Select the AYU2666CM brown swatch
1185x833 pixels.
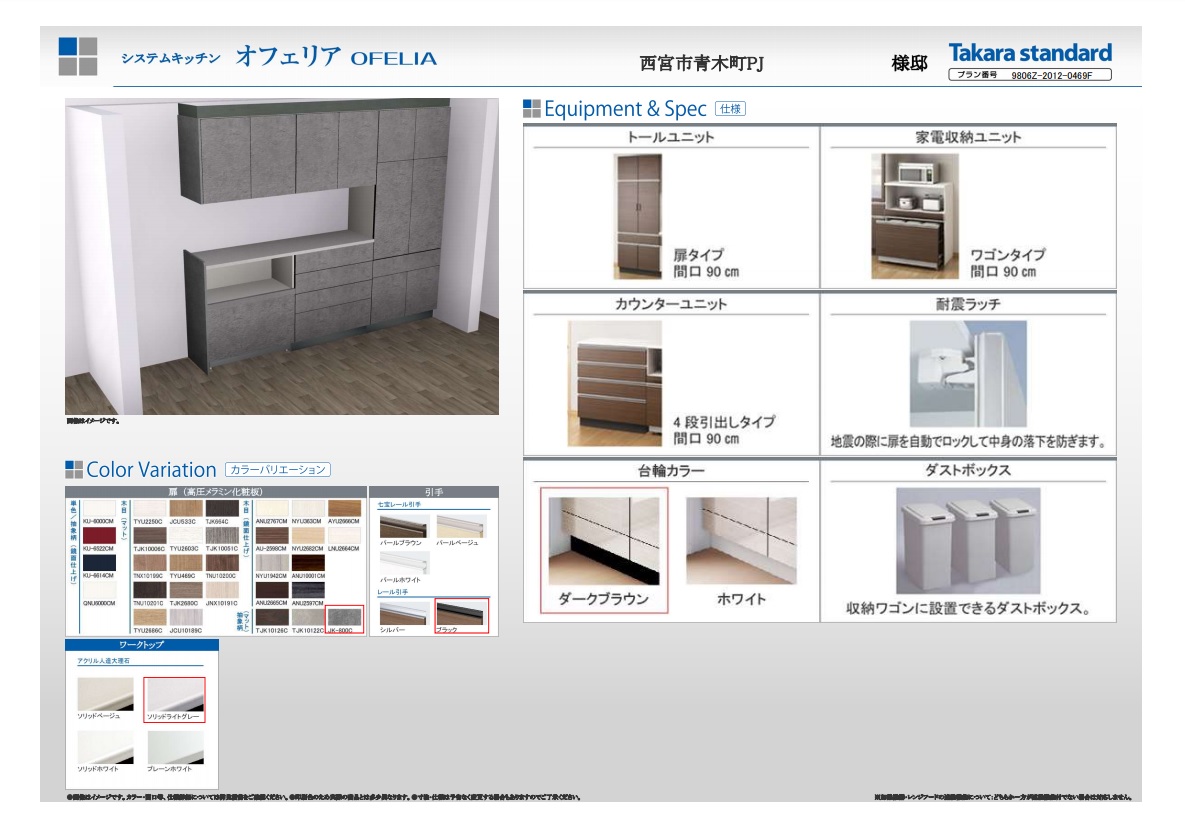(345, 508)
